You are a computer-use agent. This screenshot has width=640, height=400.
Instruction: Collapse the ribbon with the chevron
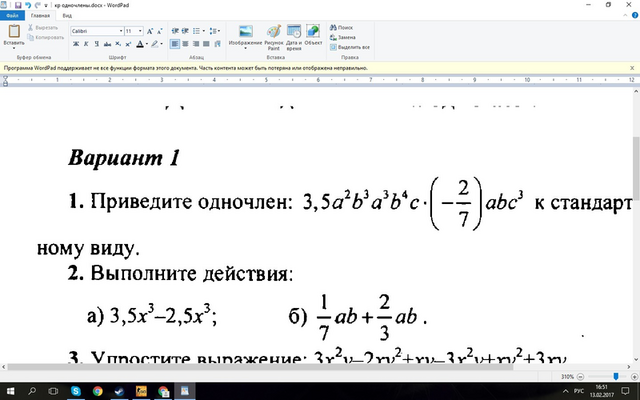(625, 16)
